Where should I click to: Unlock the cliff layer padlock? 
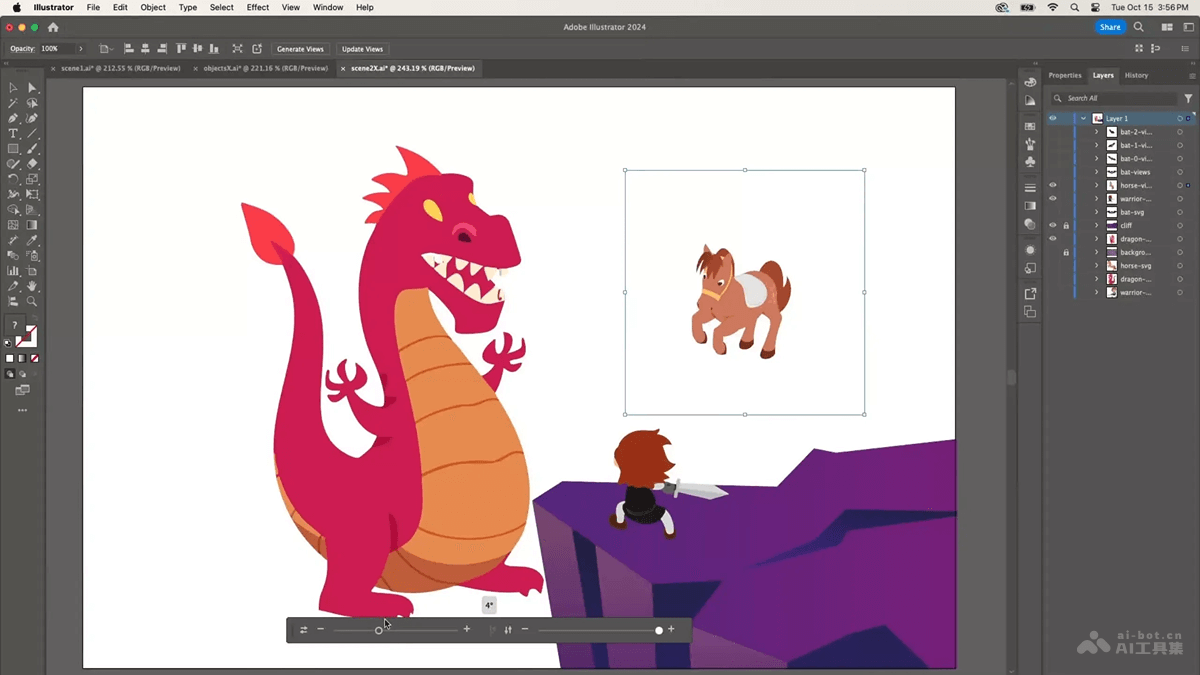click(x=1066, y=225)
